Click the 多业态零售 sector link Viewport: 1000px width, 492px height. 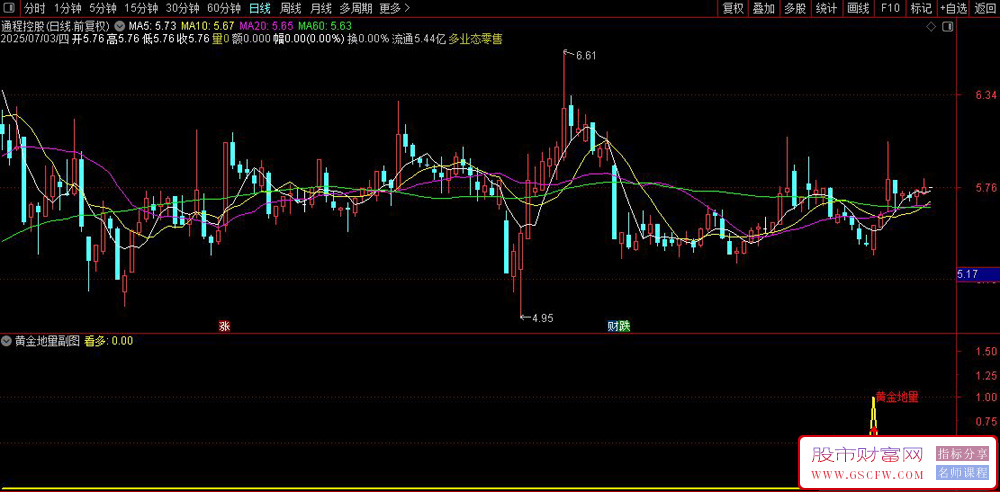pos(475,39)
